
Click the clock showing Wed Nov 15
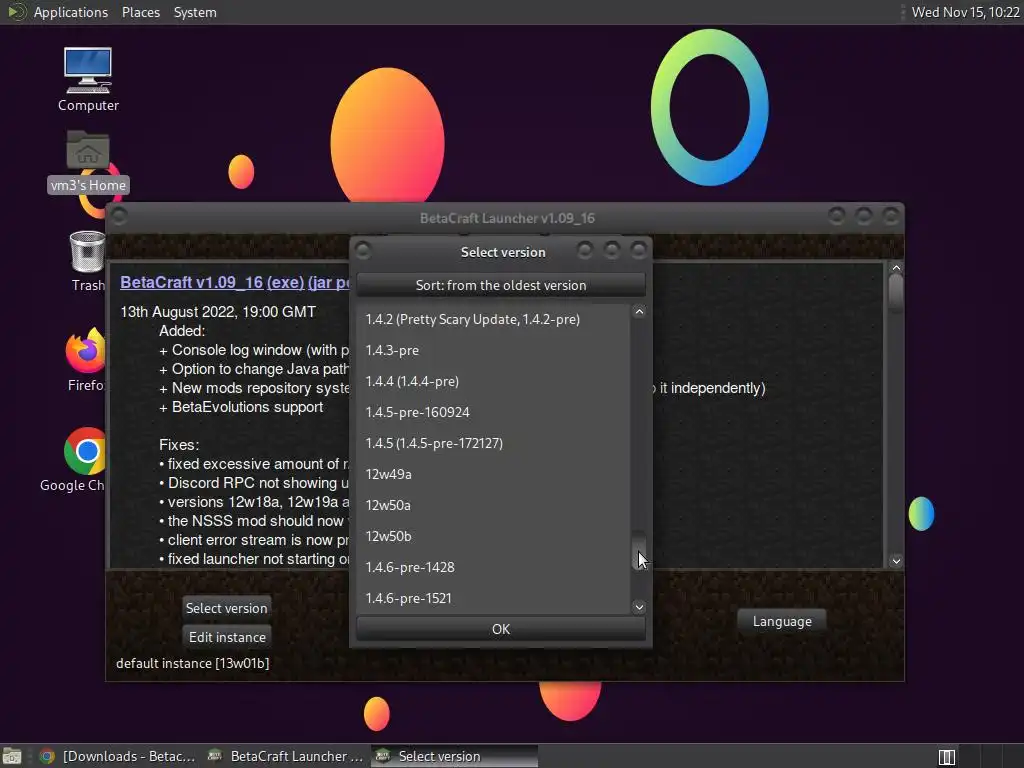coord(965,12)
